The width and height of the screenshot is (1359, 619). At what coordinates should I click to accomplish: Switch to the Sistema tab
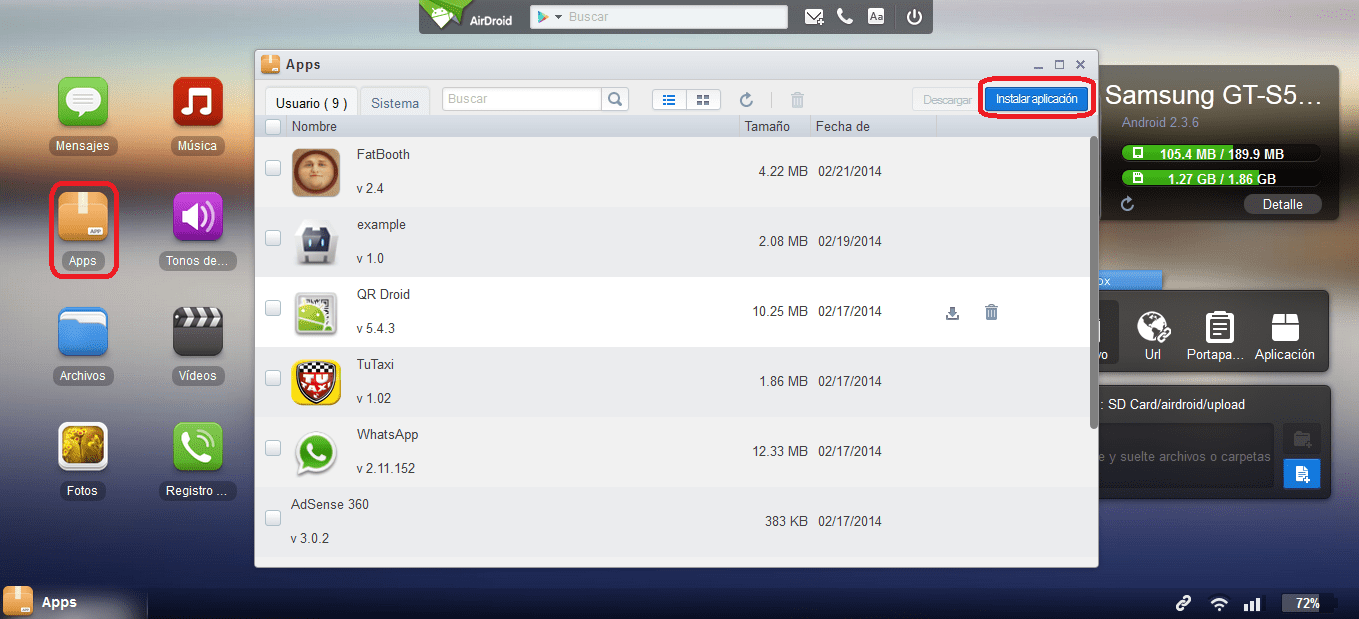[395, 102]
